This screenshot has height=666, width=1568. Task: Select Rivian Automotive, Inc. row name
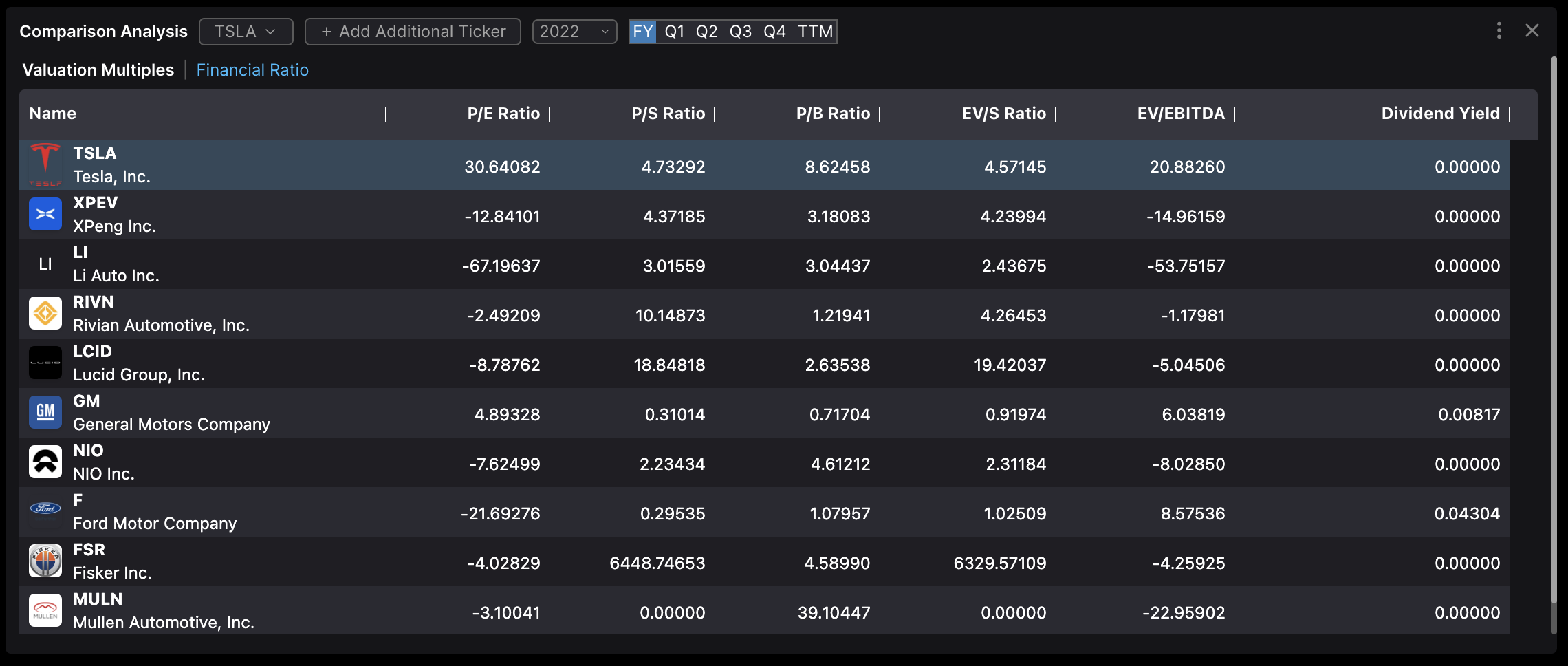(x=161, y=325)
